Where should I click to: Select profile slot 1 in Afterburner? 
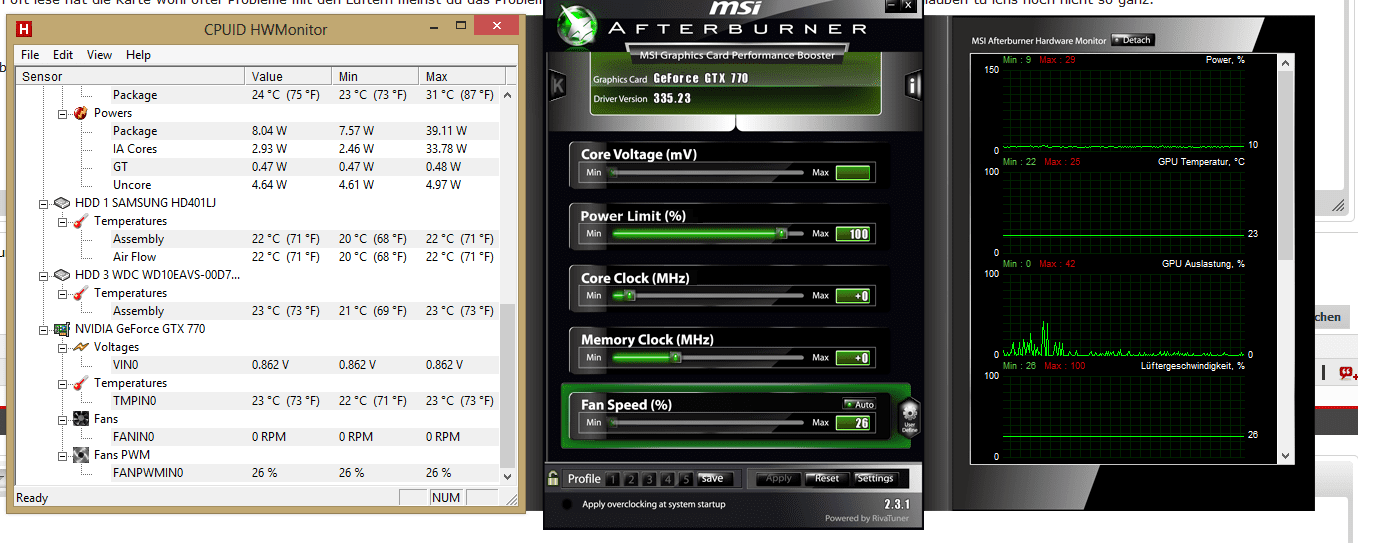(614, 479)
